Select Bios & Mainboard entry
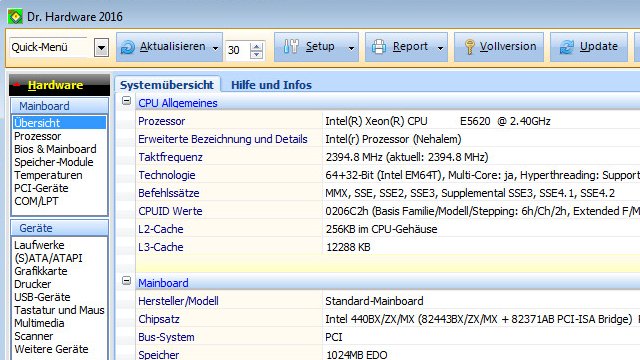 [55, 149]
